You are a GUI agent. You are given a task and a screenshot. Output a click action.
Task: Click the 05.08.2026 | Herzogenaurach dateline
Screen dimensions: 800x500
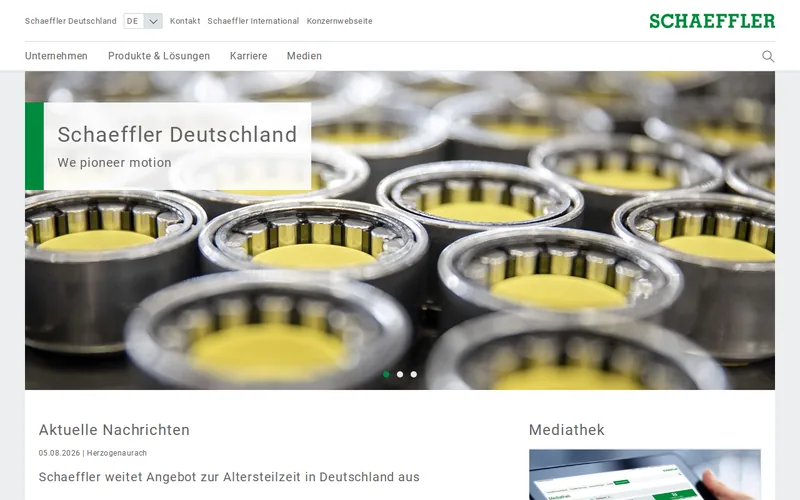coord(93,453)
